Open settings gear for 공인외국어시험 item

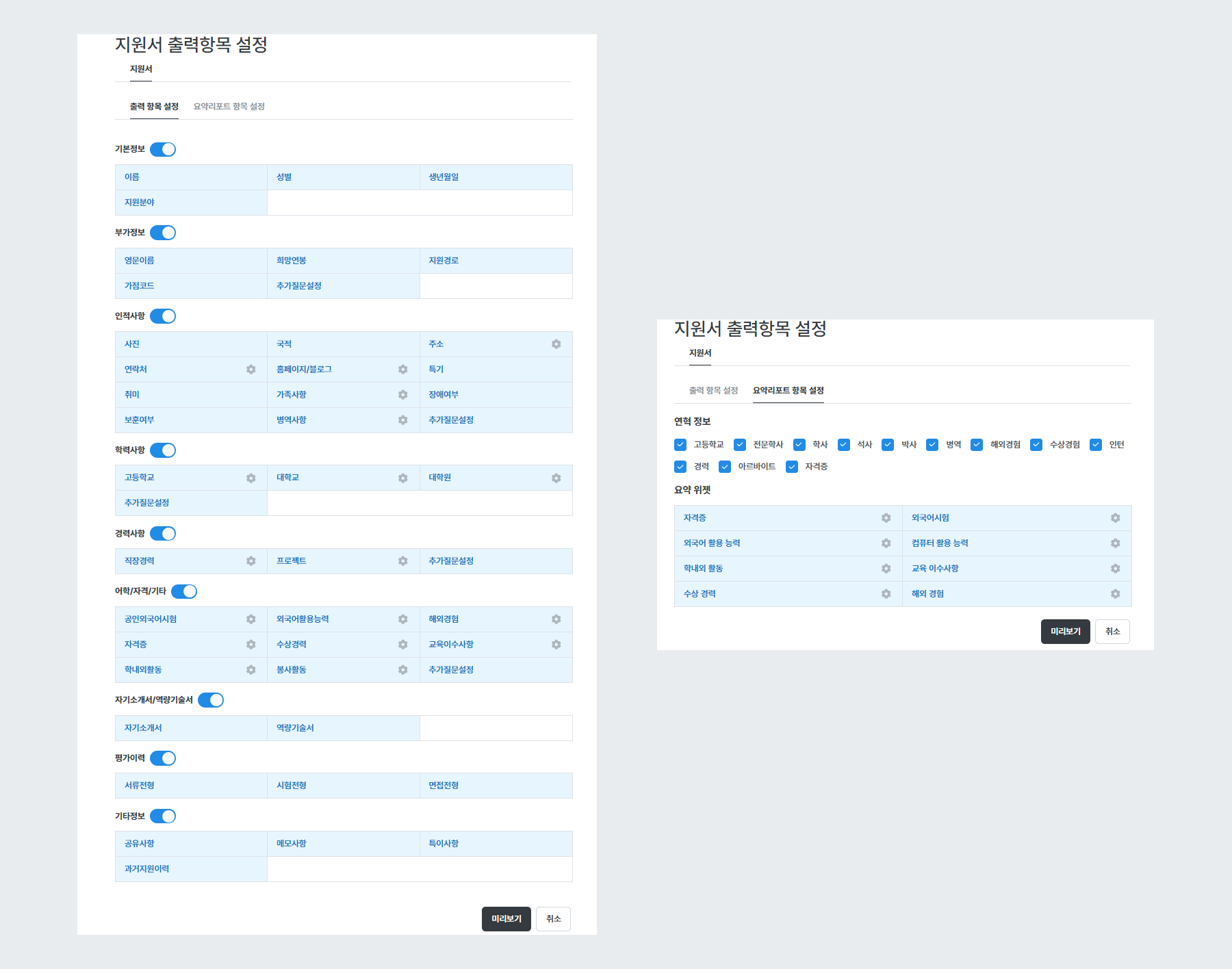[x=251, y=619]
